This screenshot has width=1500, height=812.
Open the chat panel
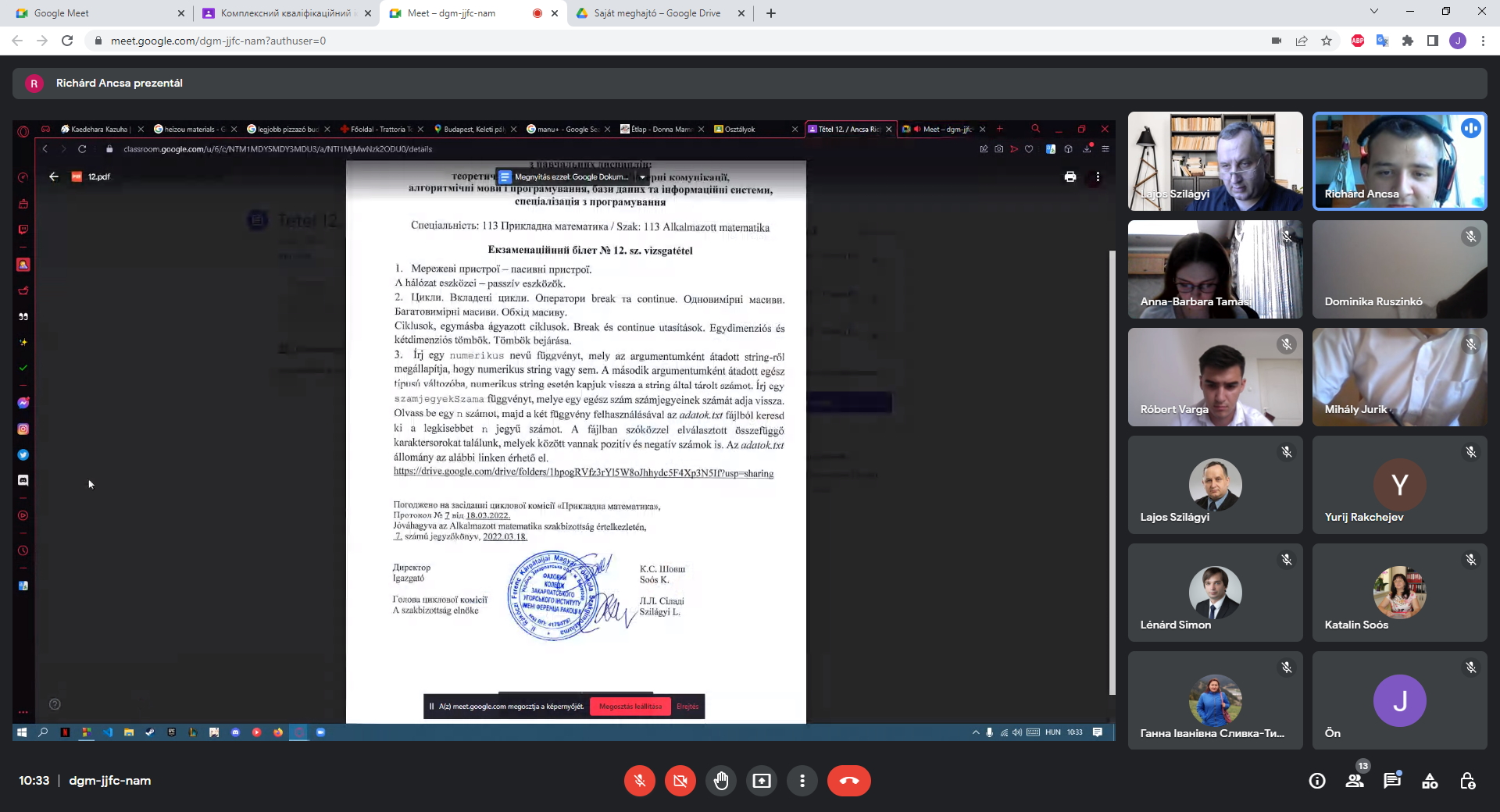tap(1391, 781)
